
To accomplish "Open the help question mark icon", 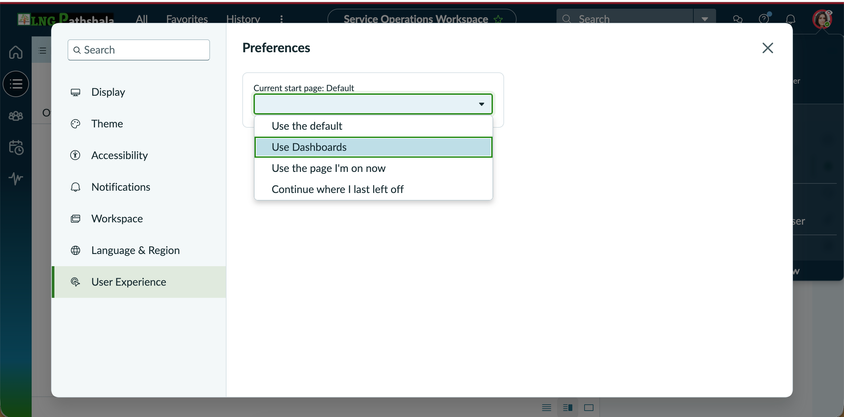I will [x=764, y=19].
